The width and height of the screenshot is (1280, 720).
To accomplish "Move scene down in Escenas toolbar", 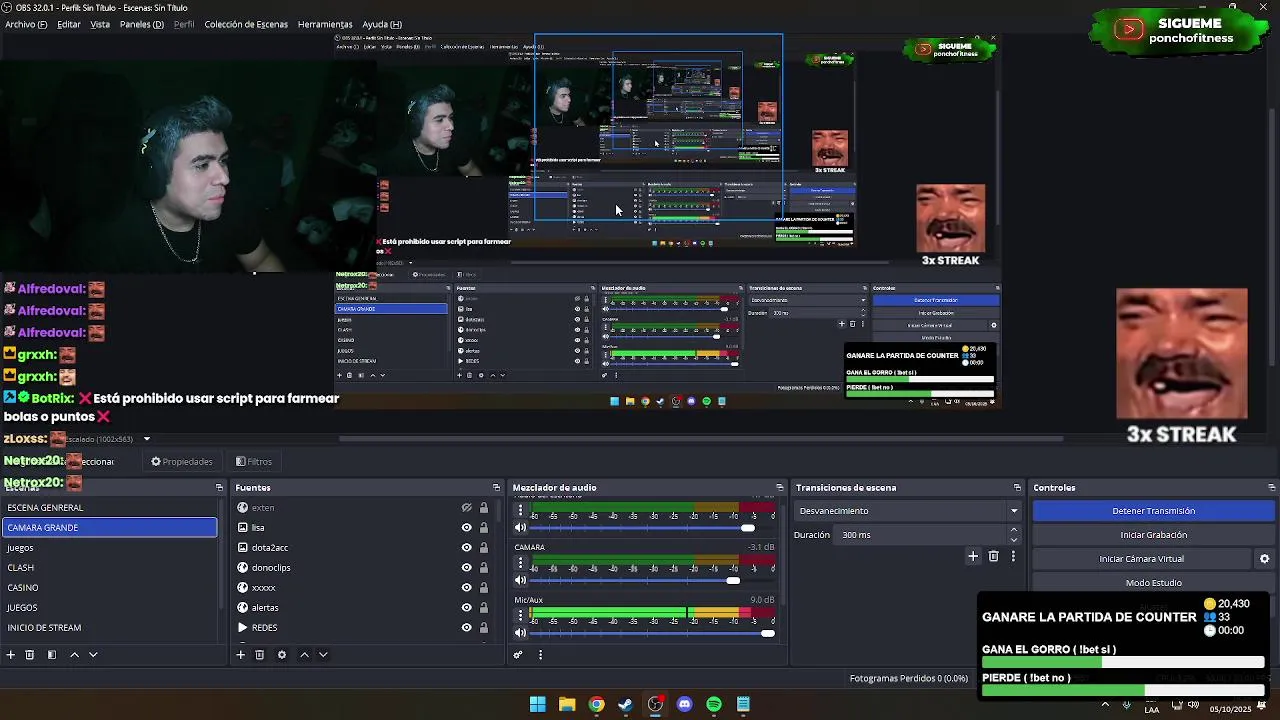I will (x=93, y=655).
